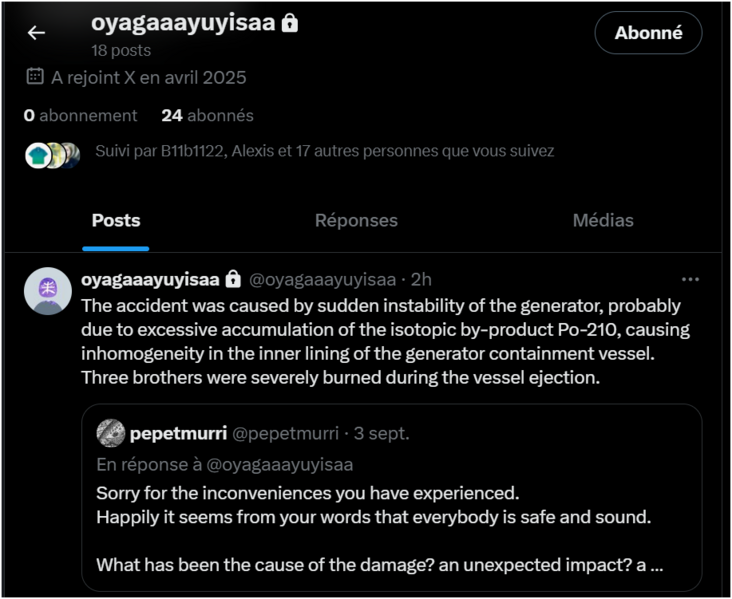Toggle the Abonné follow button
732x599 pixels.
click(648, 33)
